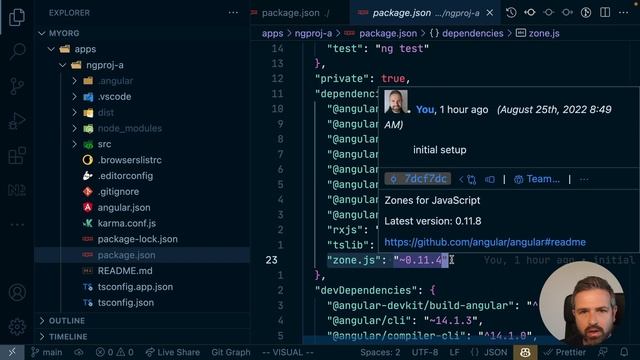Open problems errors and warnings counter
640x360 pixels.
click(115, 352)
